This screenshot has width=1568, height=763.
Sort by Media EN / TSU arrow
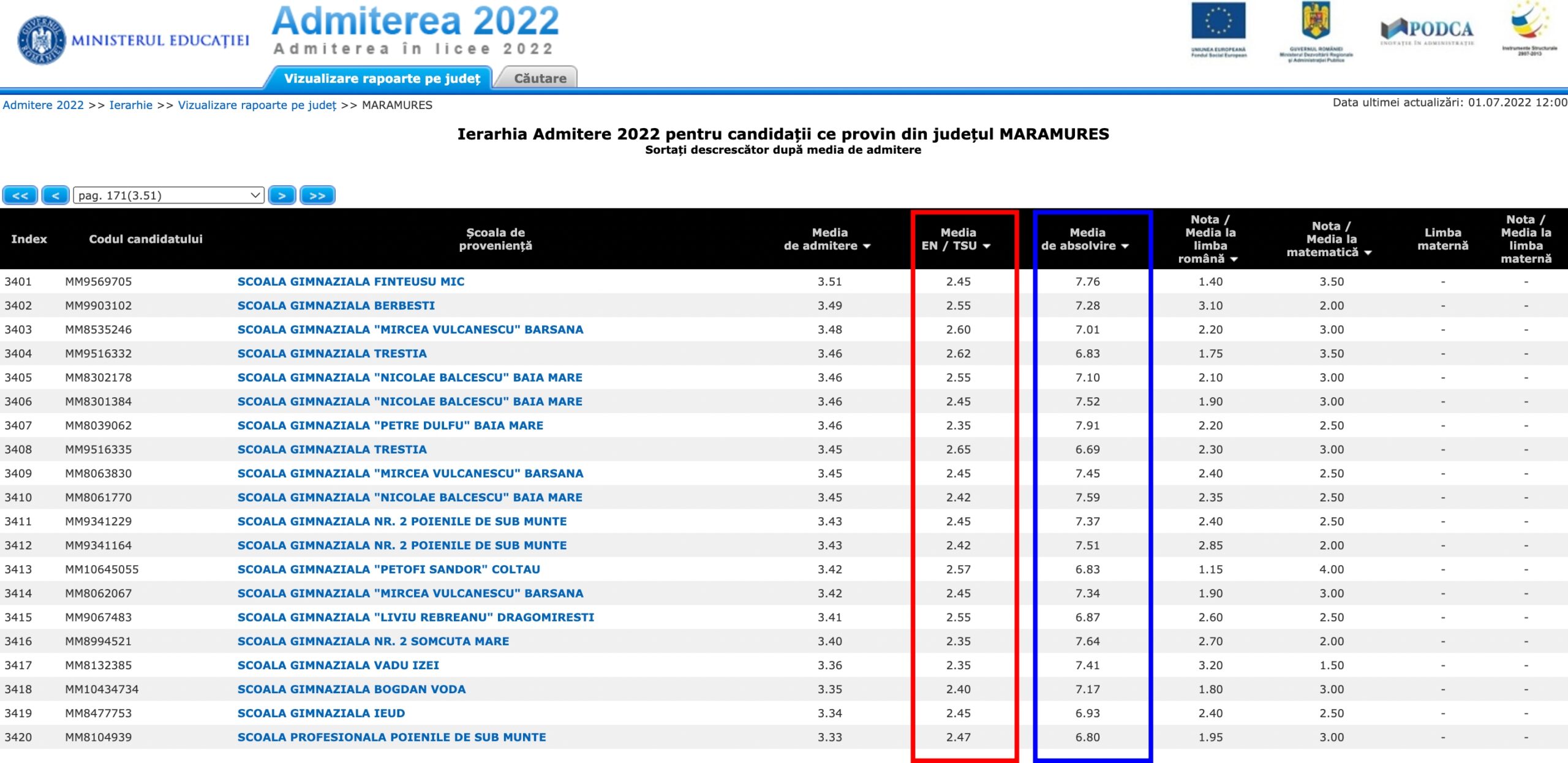coord(986,246)
